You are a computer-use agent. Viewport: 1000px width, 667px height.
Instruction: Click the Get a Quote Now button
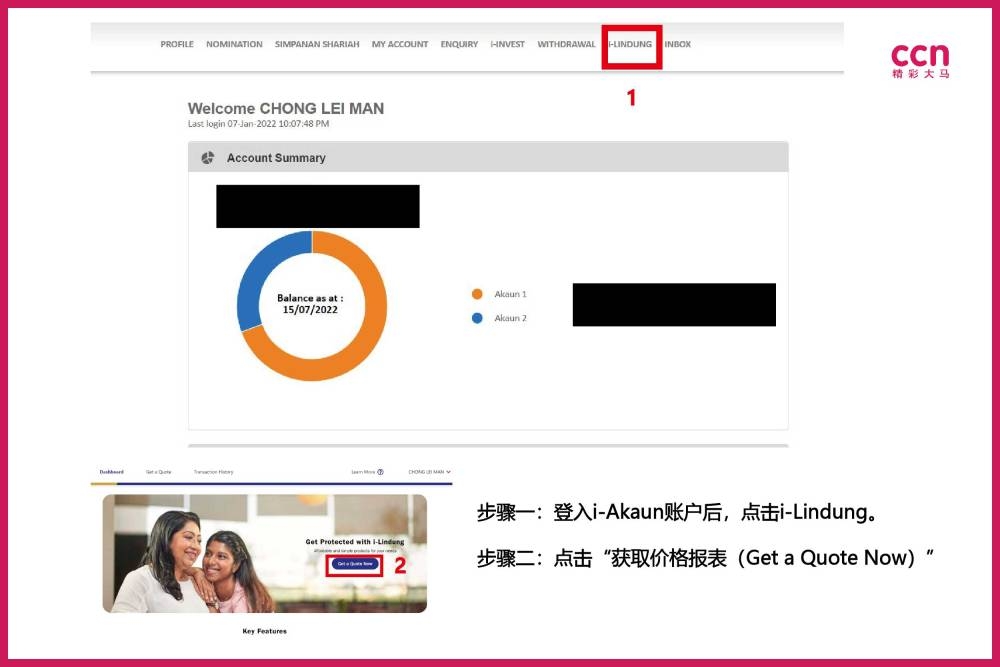pyautogui.click(x=355, y=564)
